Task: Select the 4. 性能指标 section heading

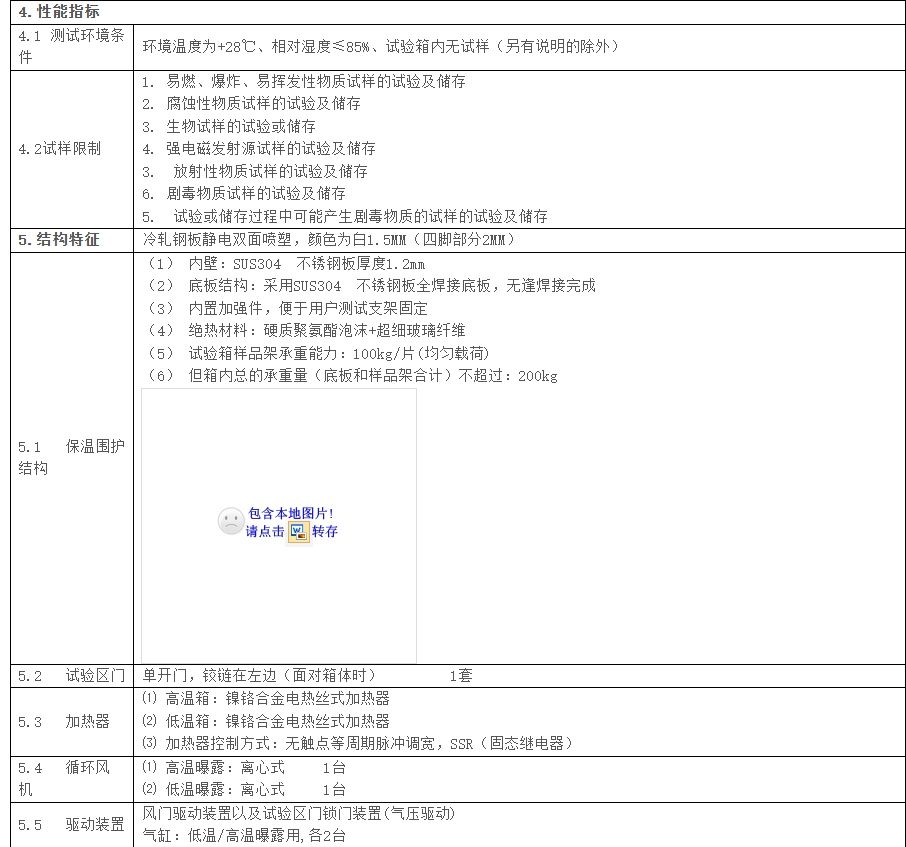Action: coord(59,12)
